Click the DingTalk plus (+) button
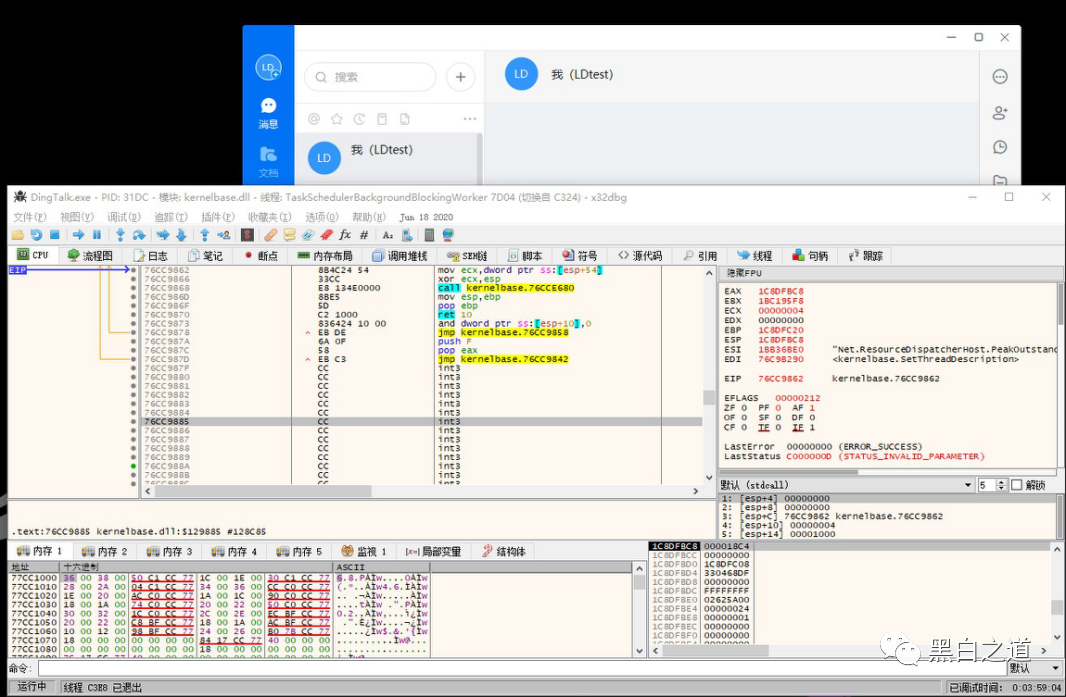The image size is (1066, 697). click(460, 77)
